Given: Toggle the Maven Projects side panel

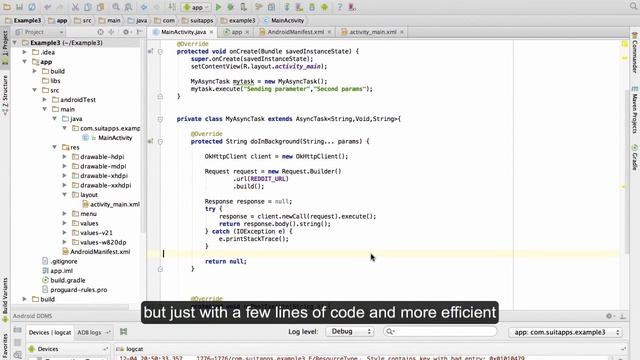Looking at the screenshot, I should point(635,110).
